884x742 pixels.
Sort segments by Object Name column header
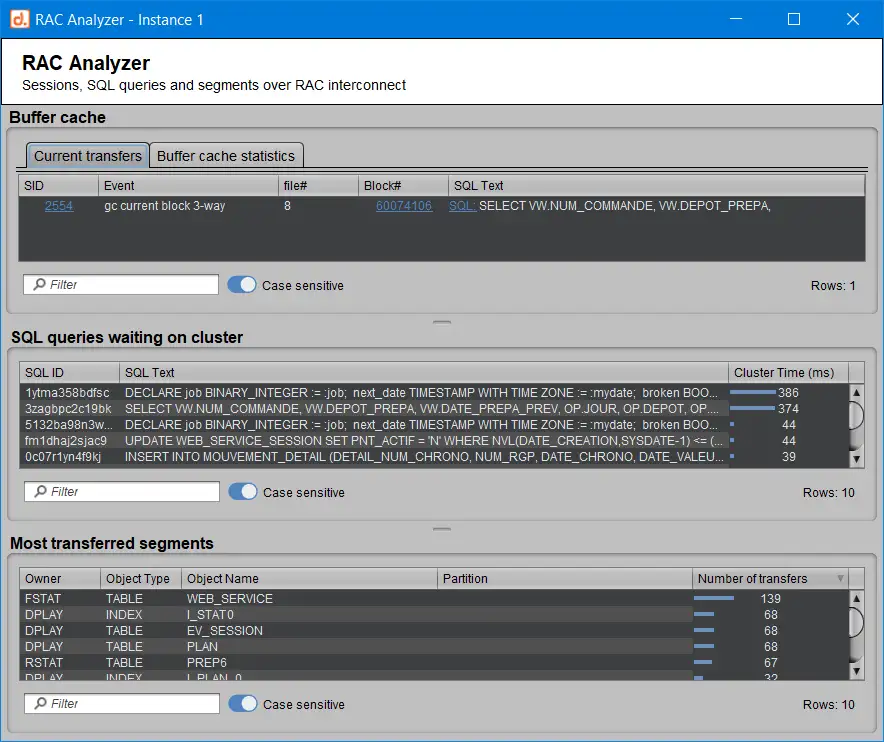[309, 578]
